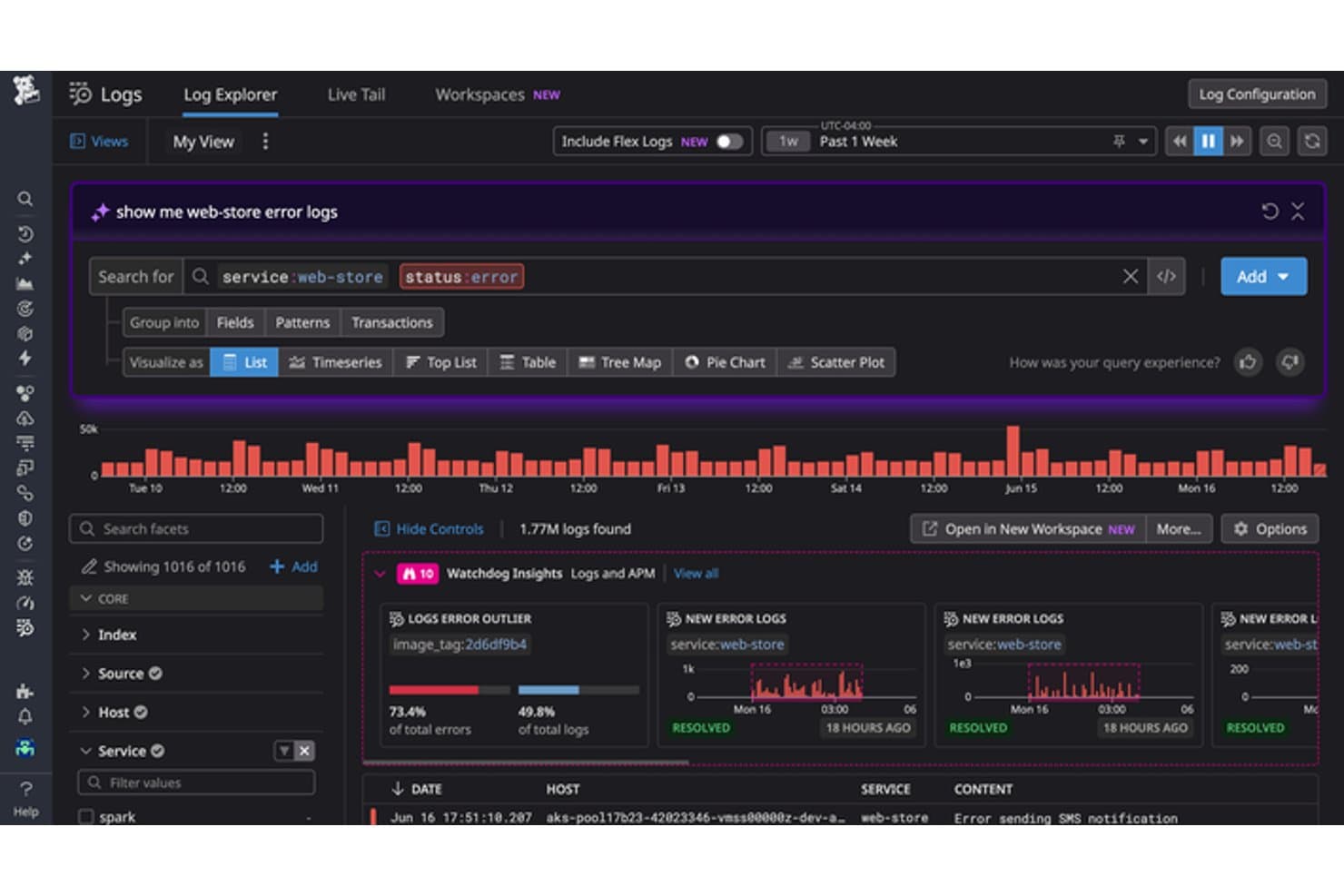Click the Service facet filter funnel icon
Image resolution: width=1344 pixels, height=896 pixels.
point(284,751)
